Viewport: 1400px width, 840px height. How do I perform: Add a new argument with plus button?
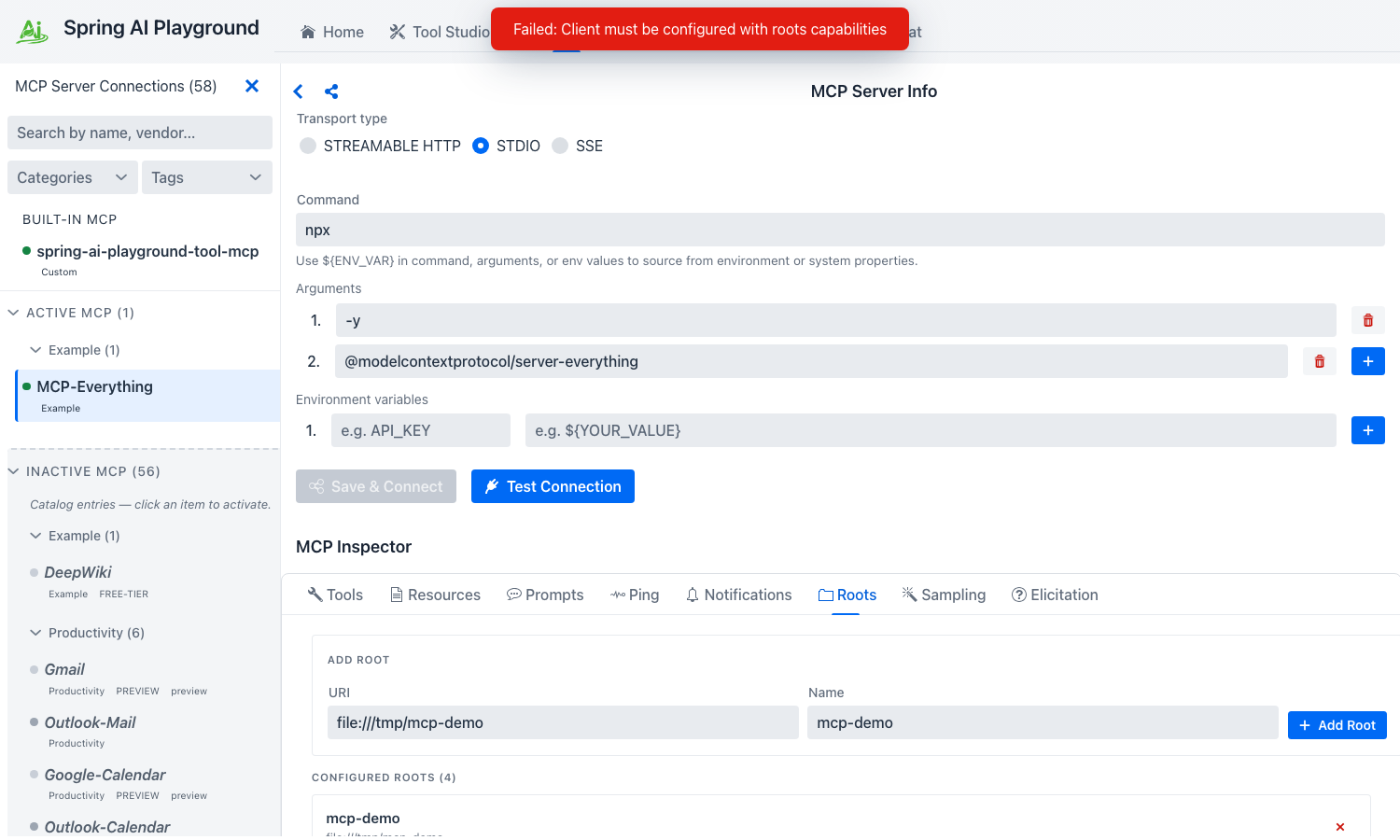(x=1368, y=361)
